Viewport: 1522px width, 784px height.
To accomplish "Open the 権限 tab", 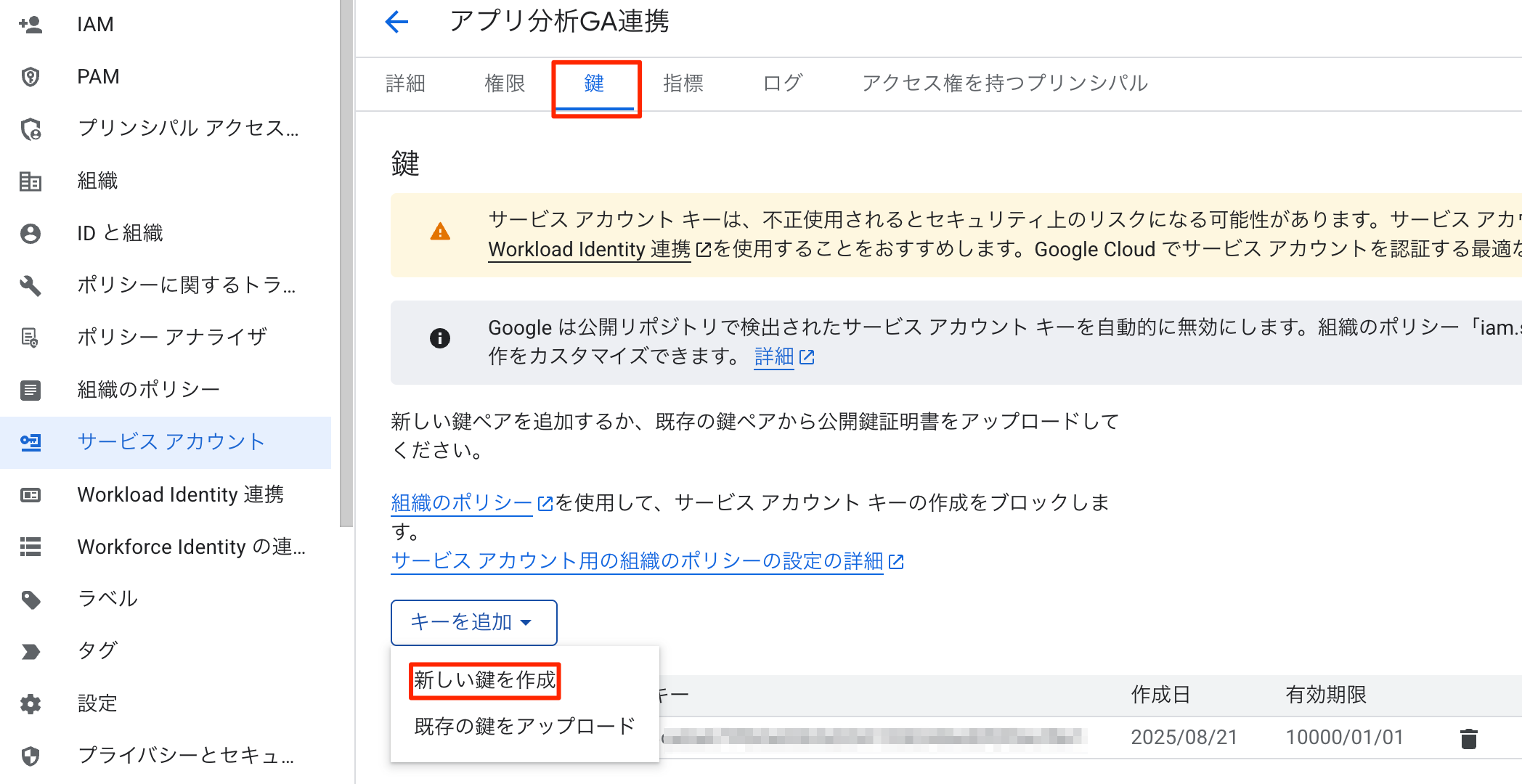I will pyautogui.click(x=505, y=83).
